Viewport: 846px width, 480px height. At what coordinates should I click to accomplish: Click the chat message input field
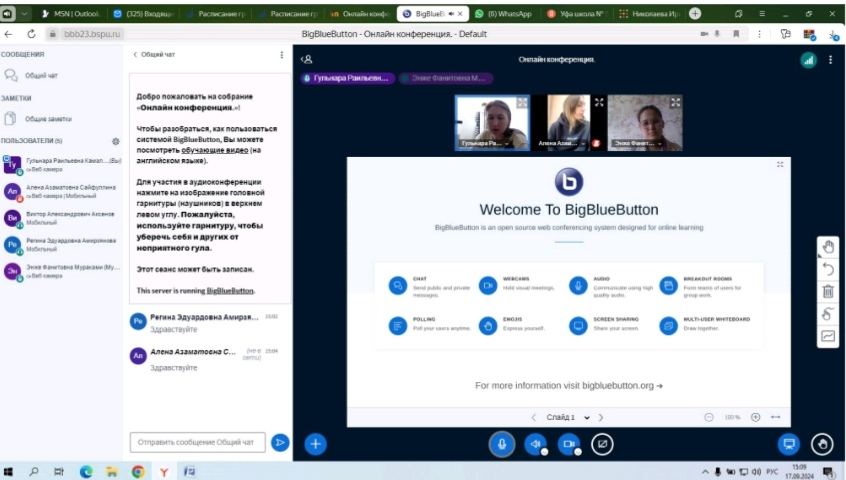[x=198, y=441]
